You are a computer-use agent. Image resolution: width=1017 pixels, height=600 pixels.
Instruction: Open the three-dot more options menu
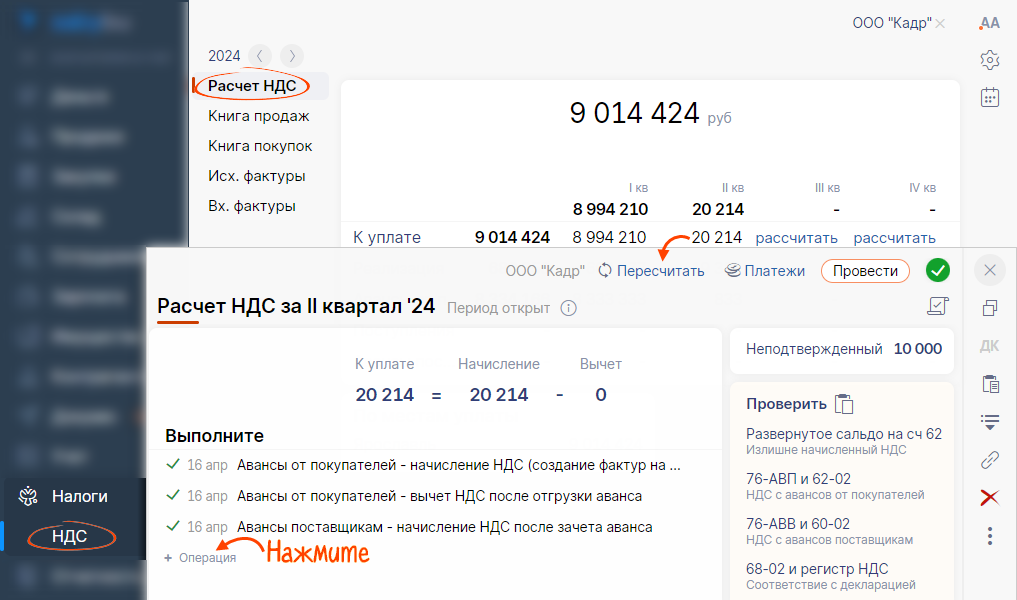click(x=989, y=536)
